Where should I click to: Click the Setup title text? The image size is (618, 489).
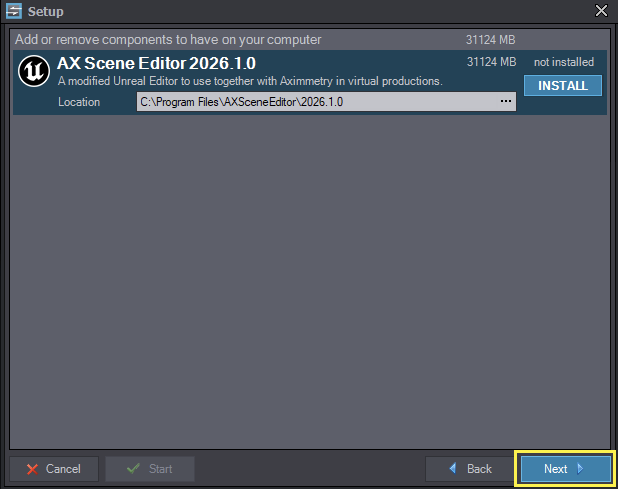[x=45, y=11]
